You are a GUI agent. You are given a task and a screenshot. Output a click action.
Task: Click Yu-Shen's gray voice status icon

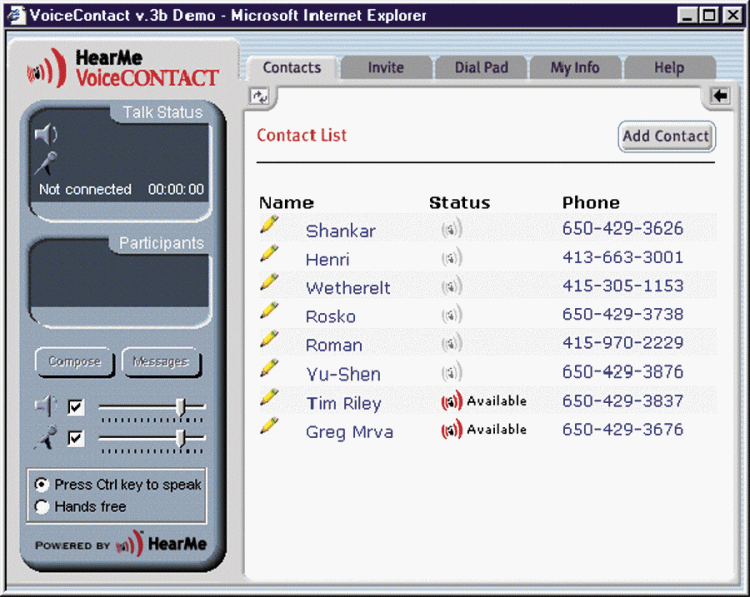(x=452, y=372)
